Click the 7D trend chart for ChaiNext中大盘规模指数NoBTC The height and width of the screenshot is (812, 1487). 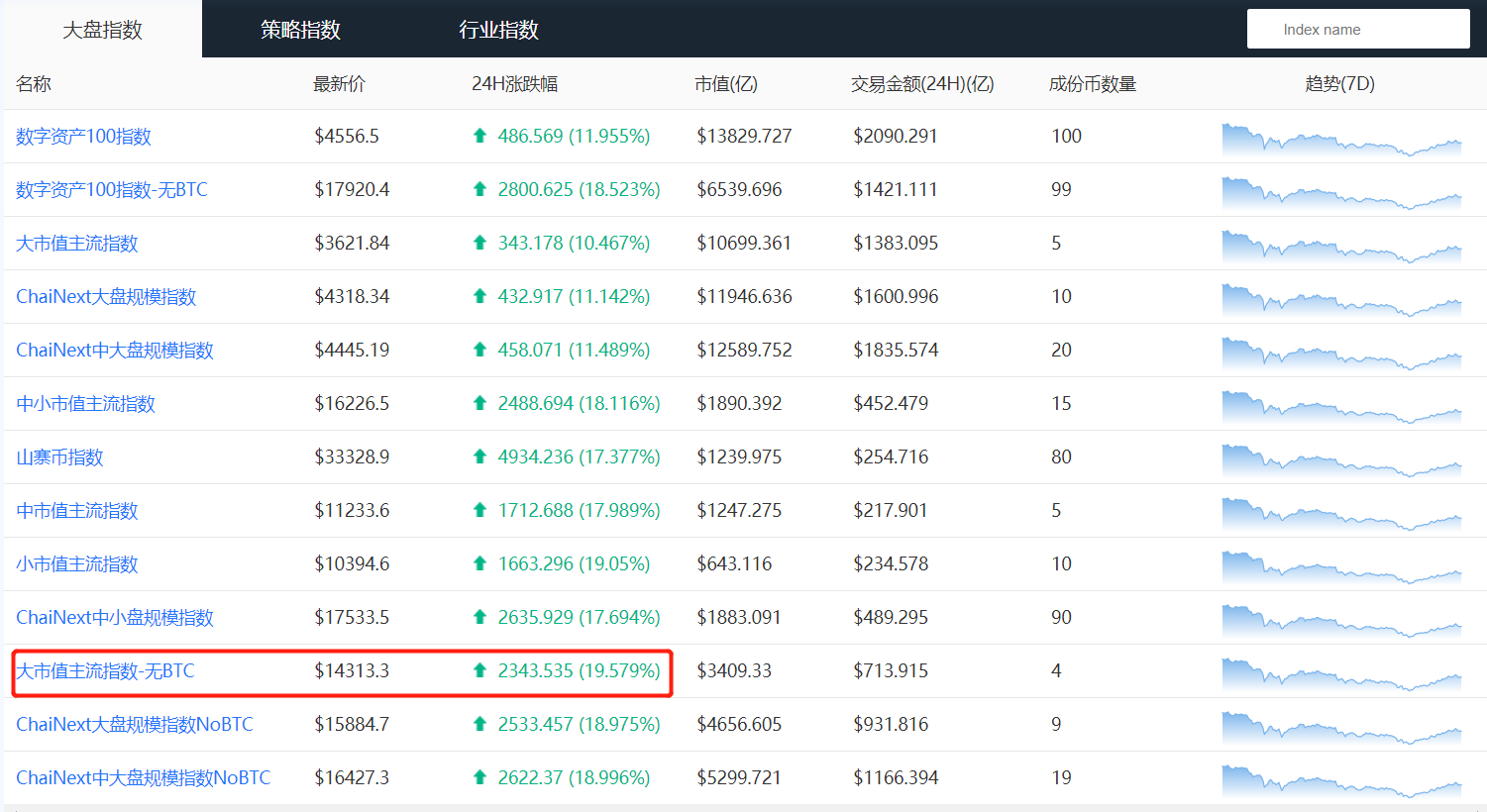coord(1341,781)
